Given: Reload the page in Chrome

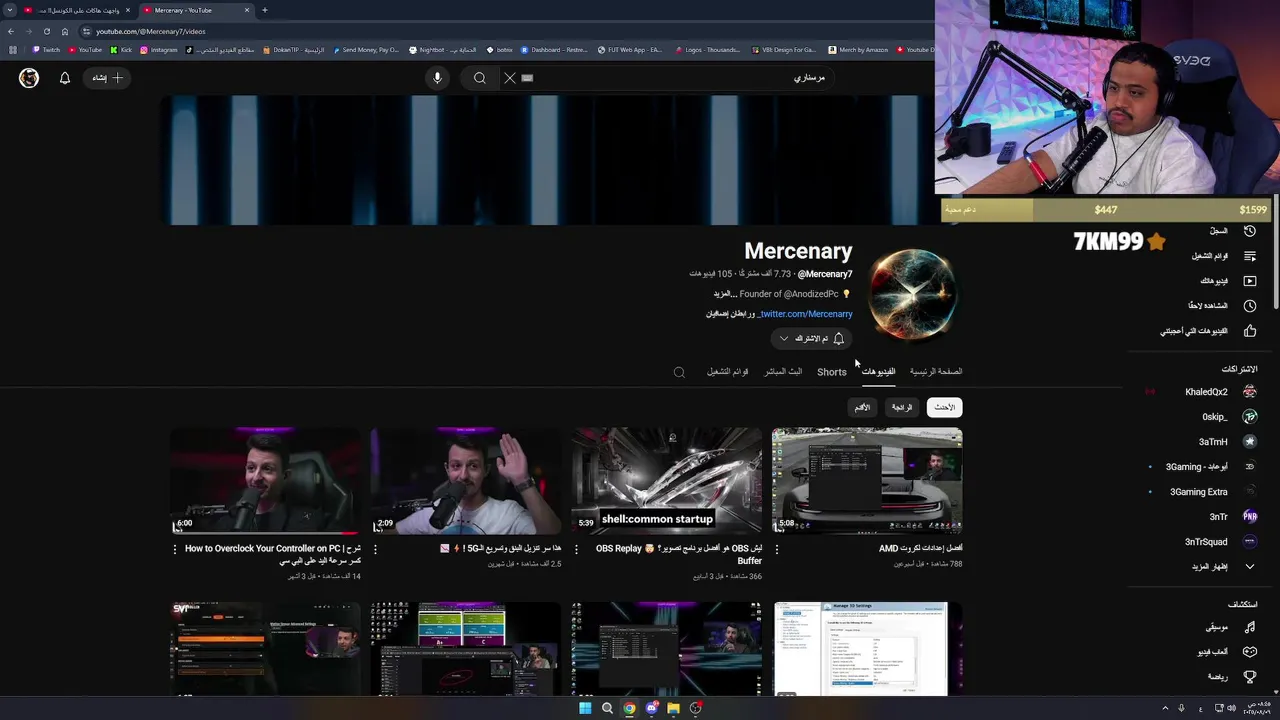Looking at the screenshot, I should click(x=46, y=31).
